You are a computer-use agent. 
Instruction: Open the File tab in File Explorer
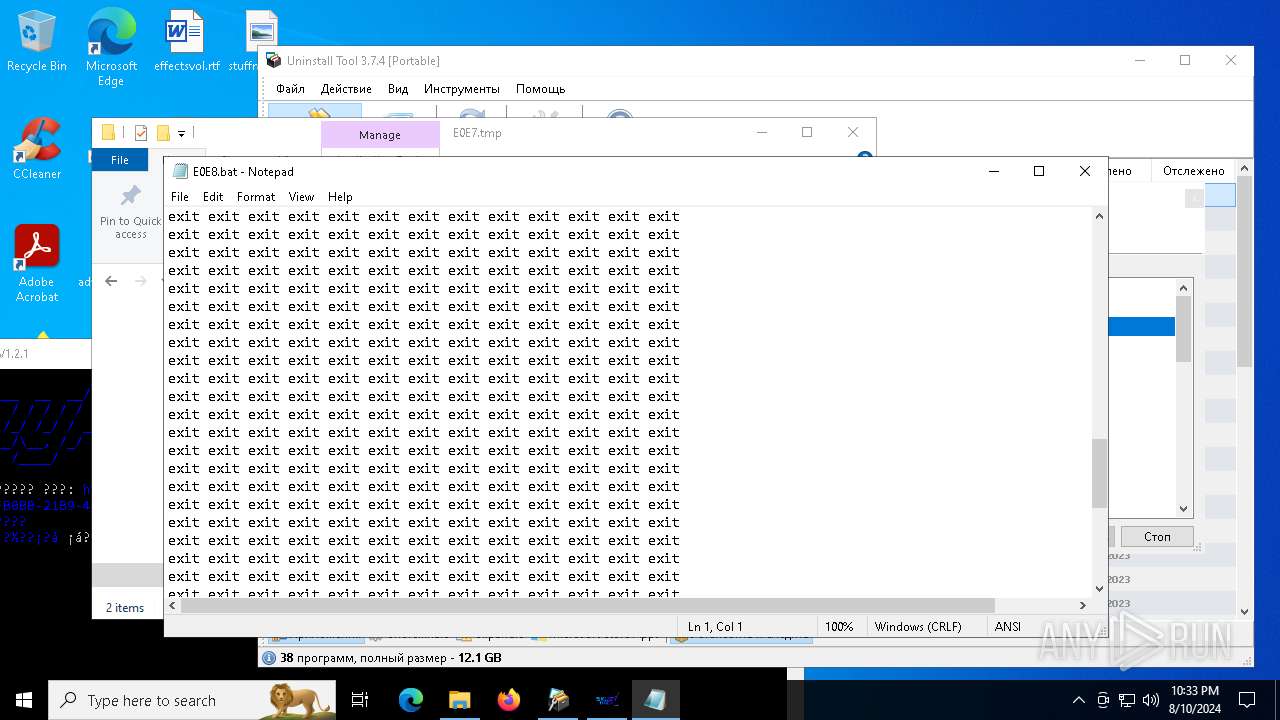(120, 160)
